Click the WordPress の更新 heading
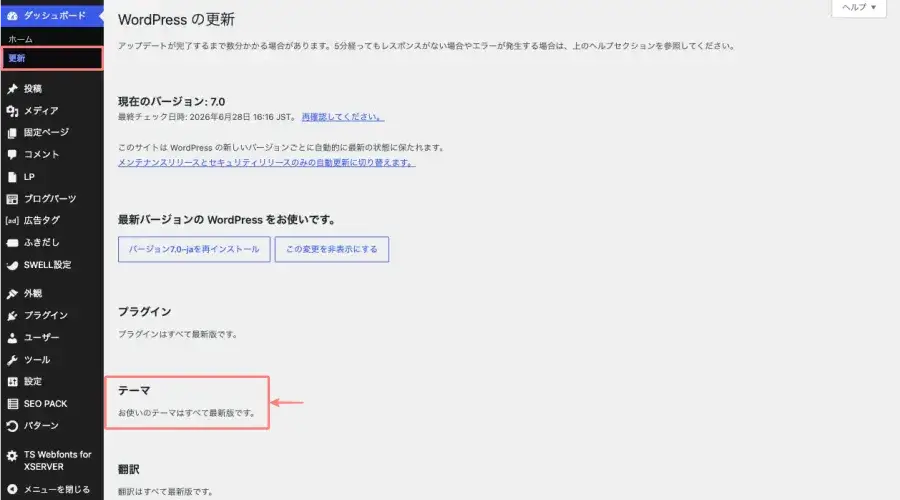The height and width of the screenshot is (500, 900). pos(176,20)
